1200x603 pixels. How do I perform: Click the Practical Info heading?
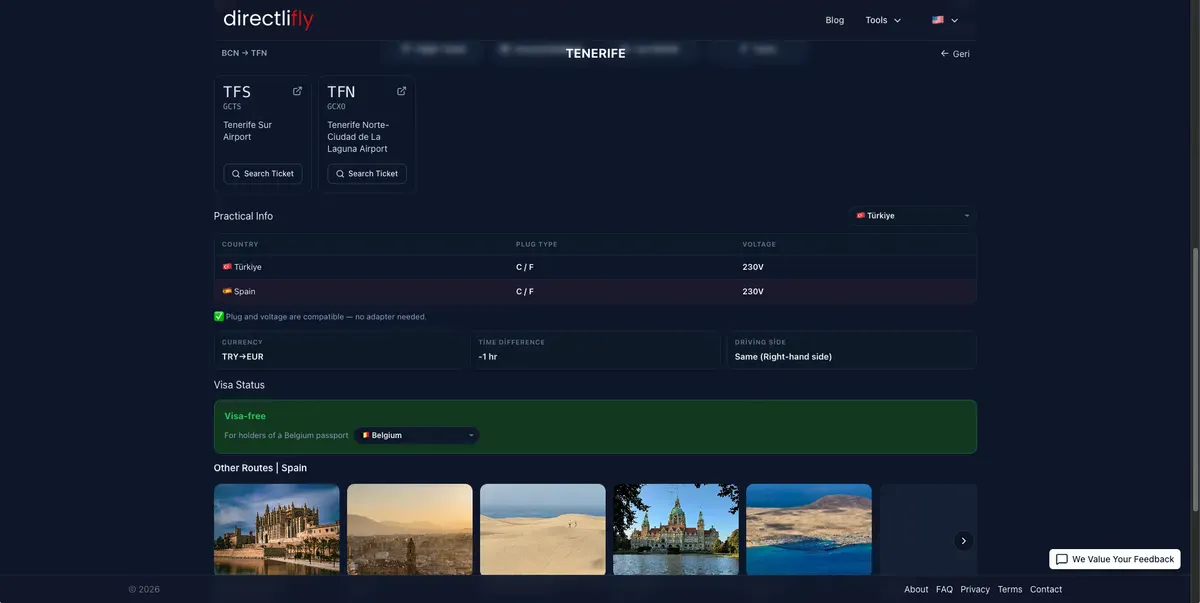pos(243,216)
